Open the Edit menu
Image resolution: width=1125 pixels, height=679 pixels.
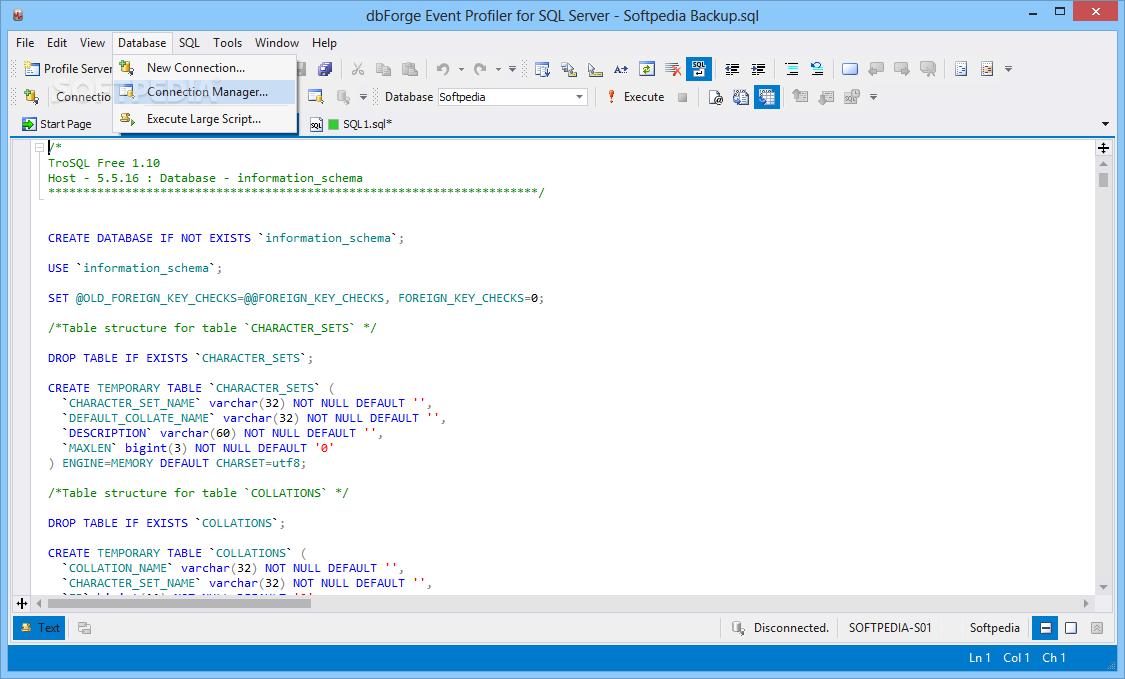click(57, 43)
